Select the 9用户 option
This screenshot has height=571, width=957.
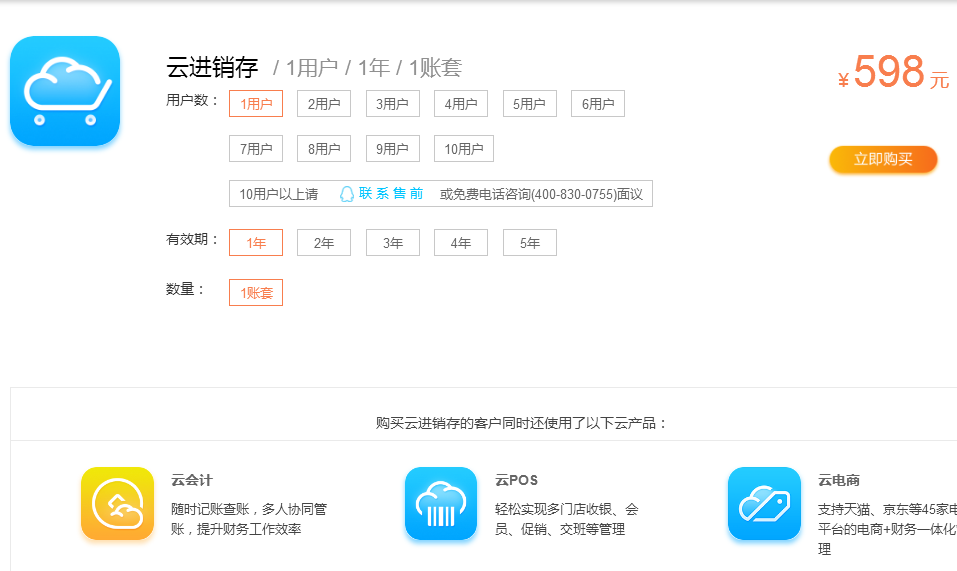point(392,149)
